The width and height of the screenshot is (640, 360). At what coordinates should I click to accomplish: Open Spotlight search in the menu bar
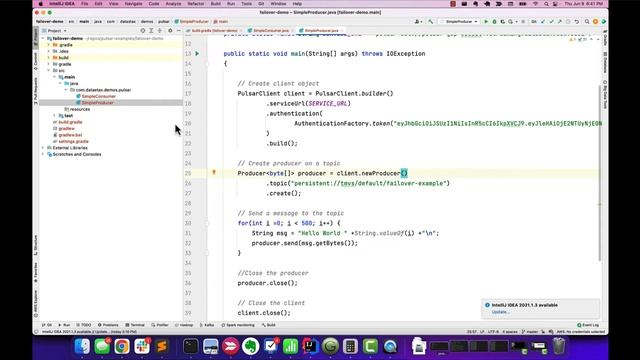[x=546, y=4]
